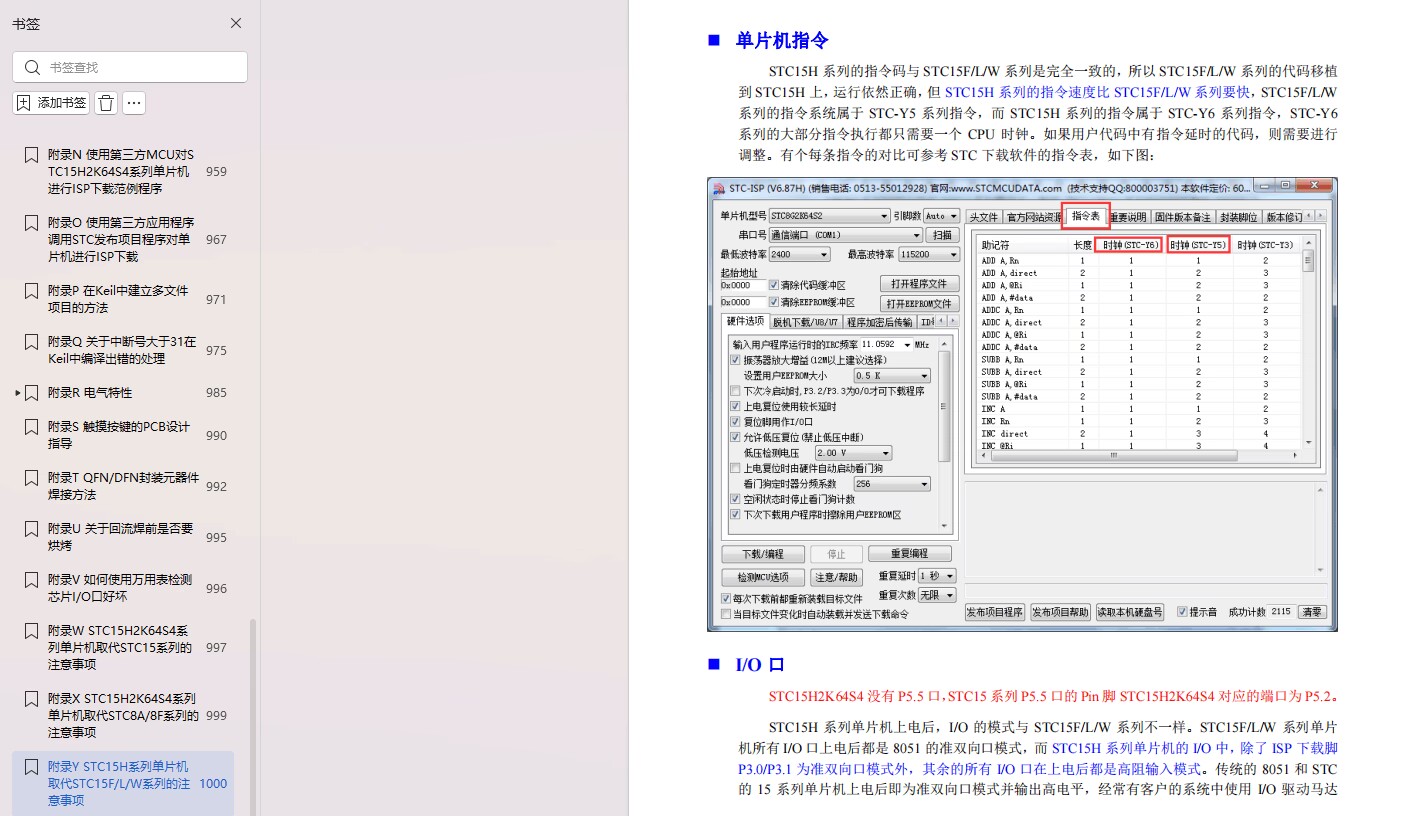1423x816 pixels.
Task: Toggle 允许低压复位 checkbox
Action: click(736, 437)
